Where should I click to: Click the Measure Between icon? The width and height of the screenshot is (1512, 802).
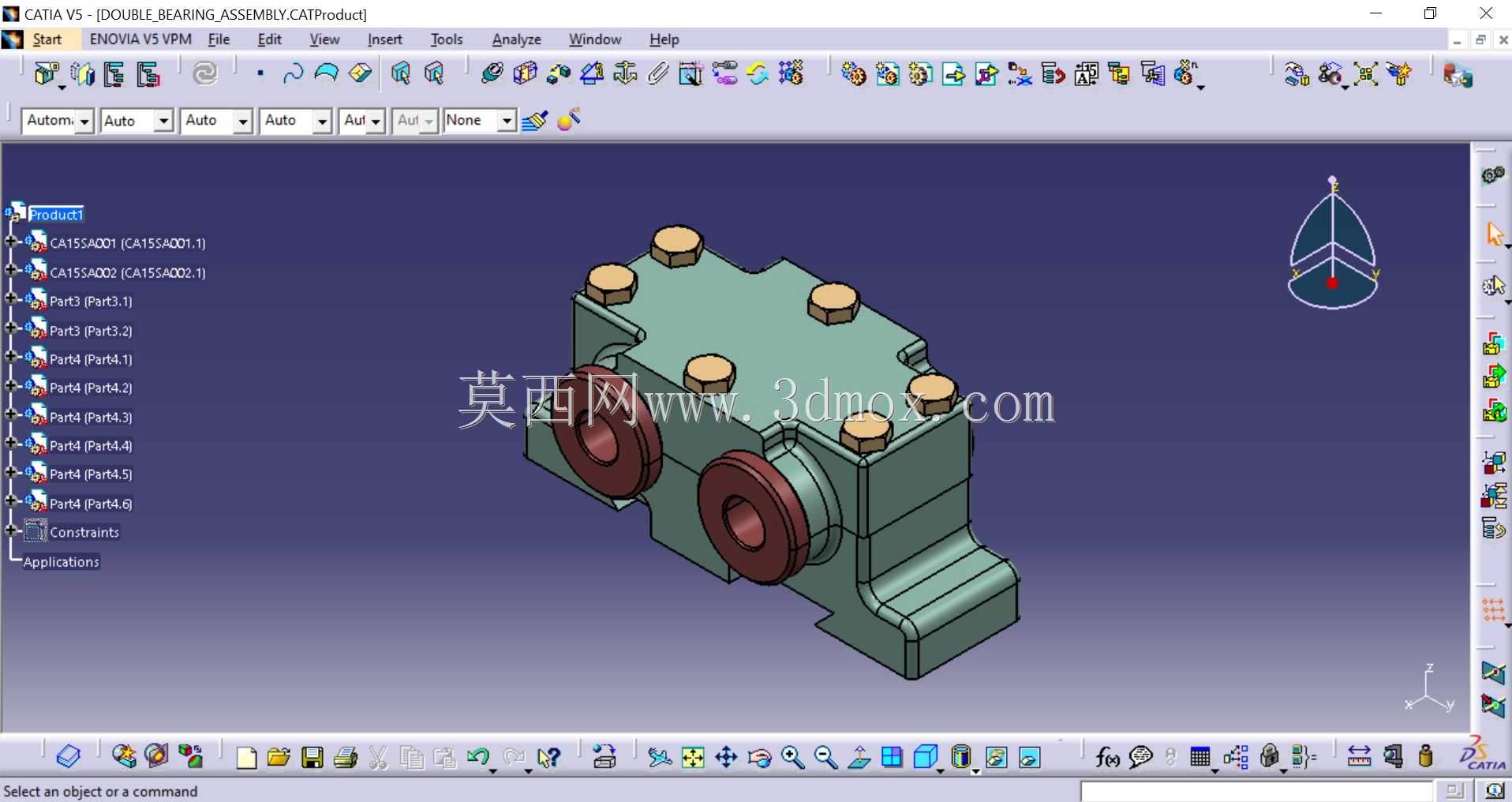(1359, 757)
